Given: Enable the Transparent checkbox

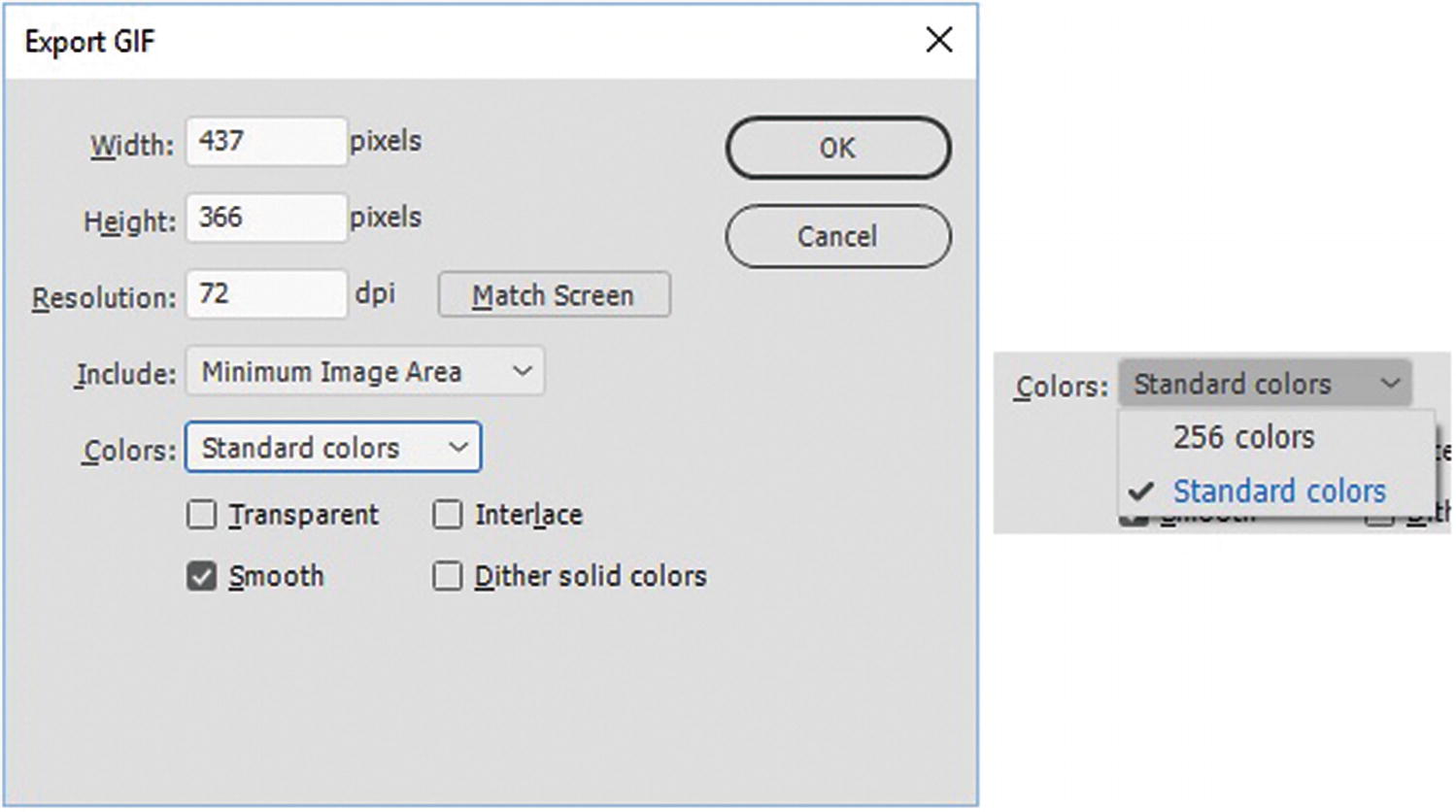Looking at the screenshot, I should (202, 515).
